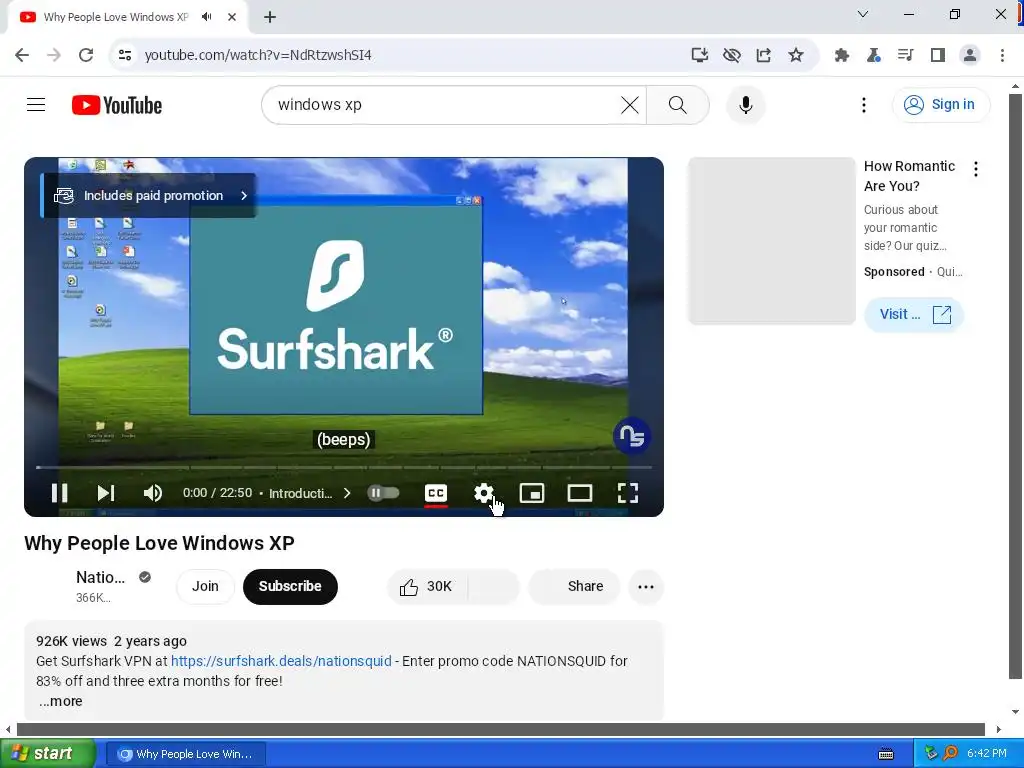
Task: Install app icon in address bar
Action: [699, 55]
